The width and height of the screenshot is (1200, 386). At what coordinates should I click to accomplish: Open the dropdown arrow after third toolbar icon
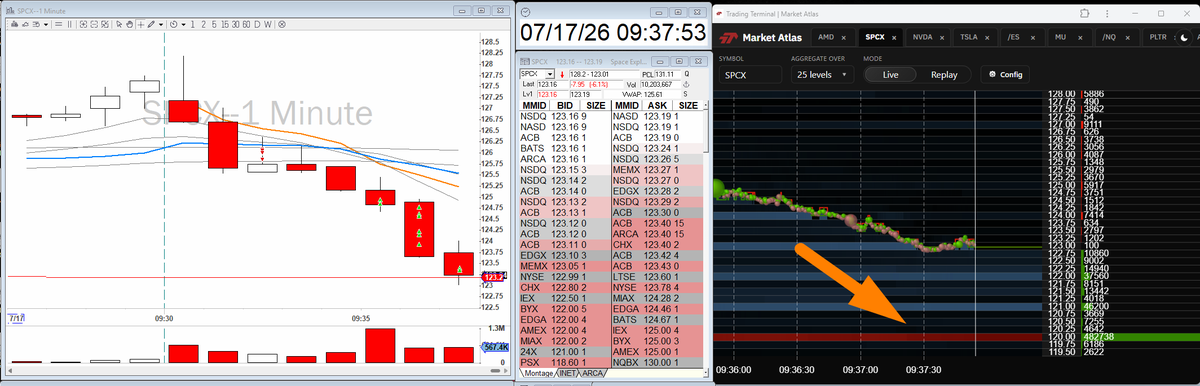(46, 25)
